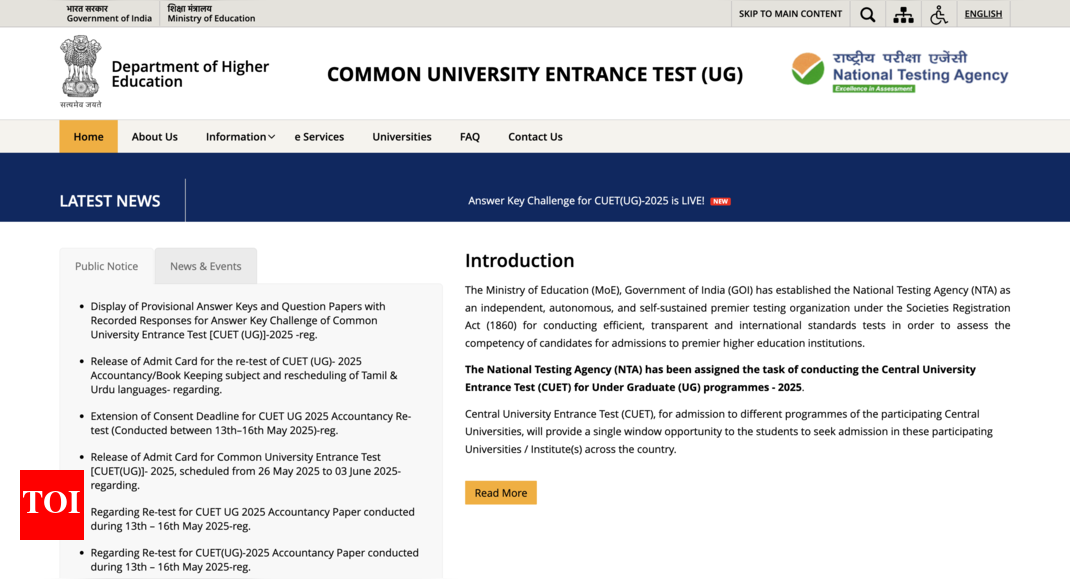Click the red NEW badge in news ticker
Image resolution: width=1070 pixels, height=579 pixels.
[x=720, y=201]
